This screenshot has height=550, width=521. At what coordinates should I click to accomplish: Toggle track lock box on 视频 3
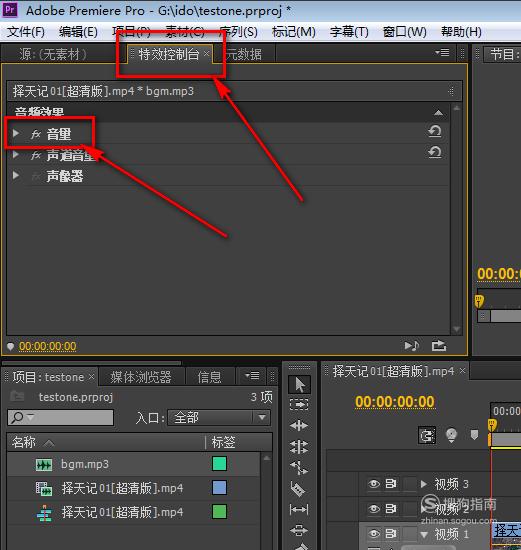(409, 484)
